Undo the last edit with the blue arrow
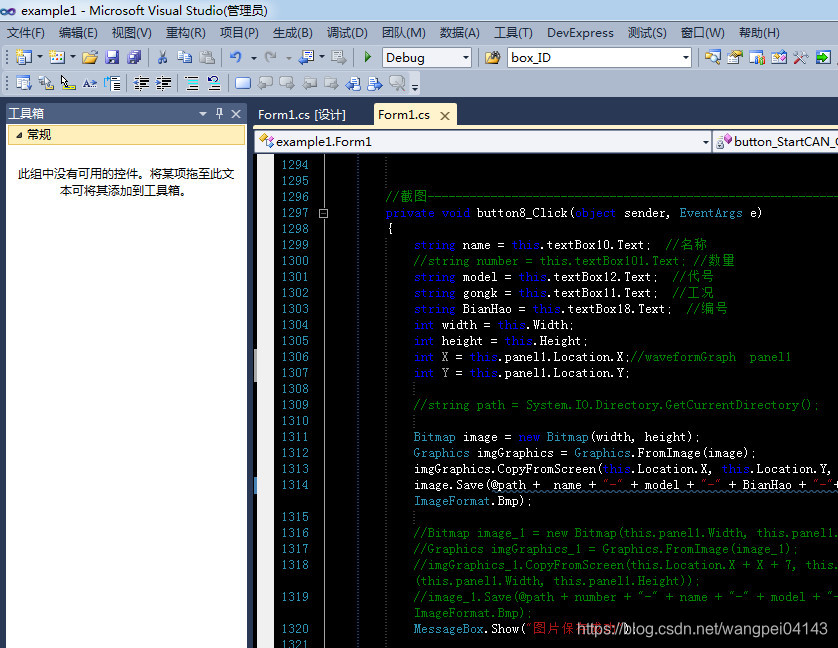Image resolution: width=838 pixels, height=648 pixels. 236,57
